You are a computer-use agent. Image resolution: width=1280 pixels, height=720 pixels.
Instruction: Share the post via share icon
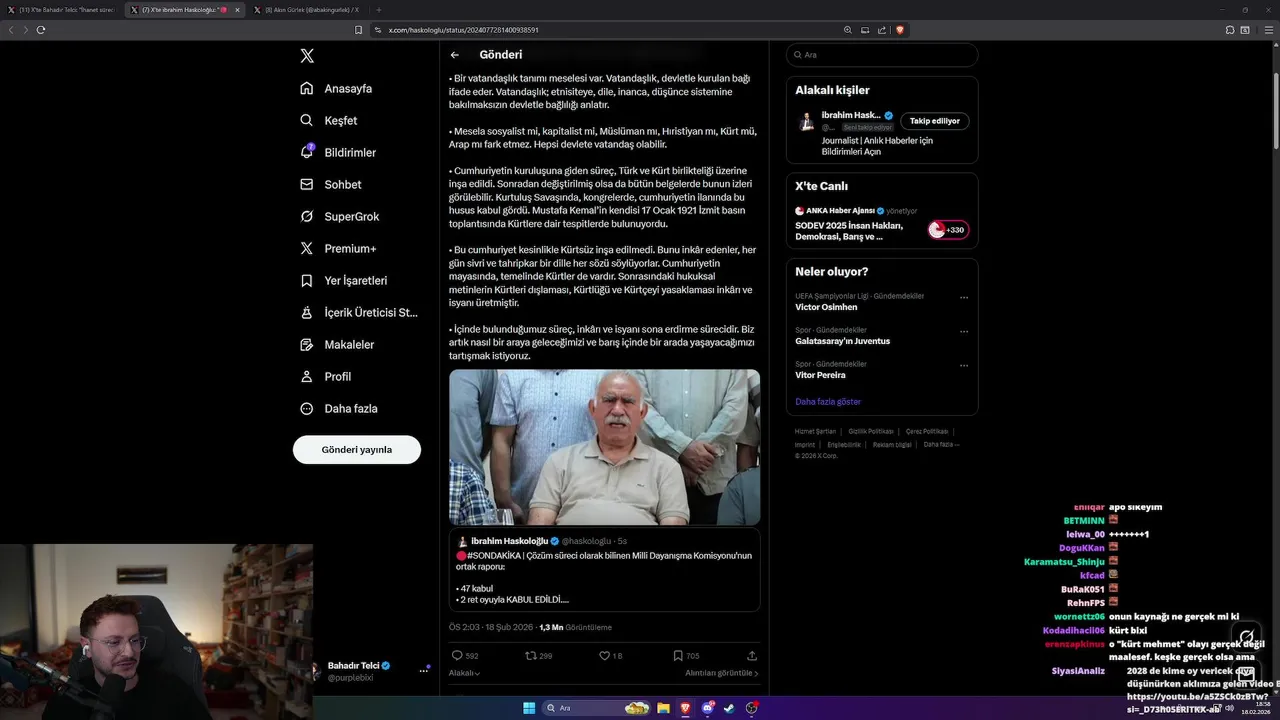point(752,656)
